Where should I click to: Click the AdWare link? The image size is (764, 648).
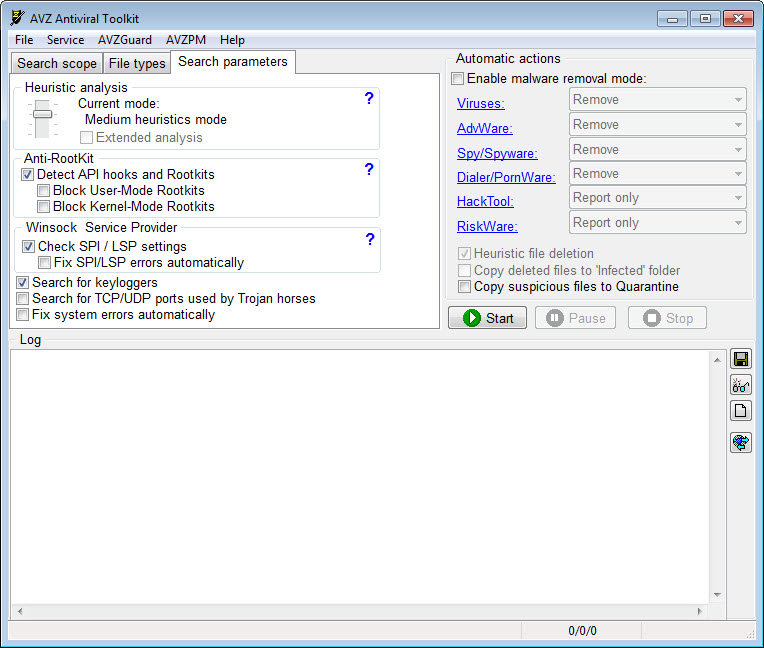485,129
